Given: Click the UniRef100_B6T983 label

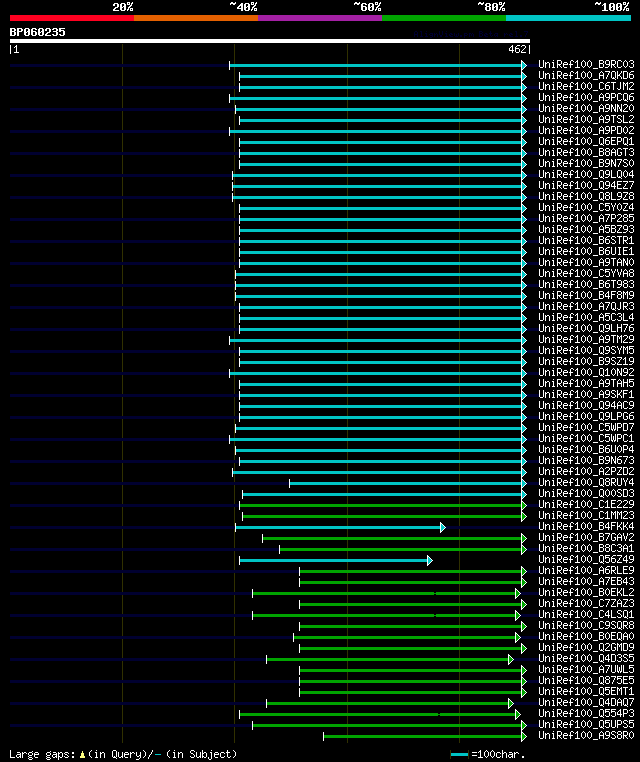Looking at the screenshot, I should coord(586,284).
